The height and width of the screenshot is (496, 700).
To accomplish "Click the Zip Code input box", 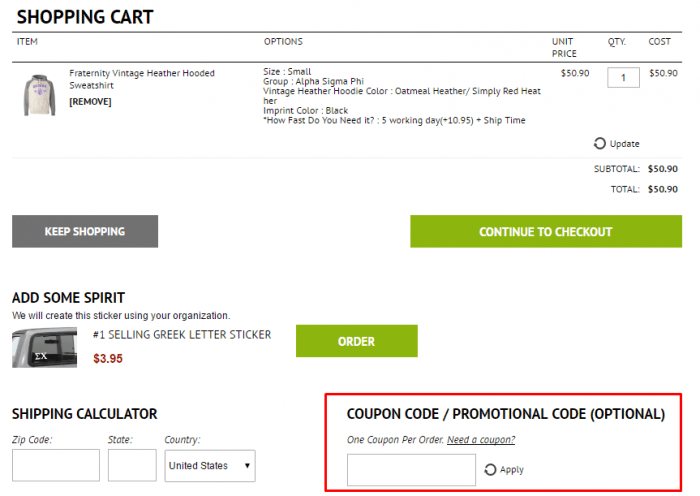I will point(55,465).
